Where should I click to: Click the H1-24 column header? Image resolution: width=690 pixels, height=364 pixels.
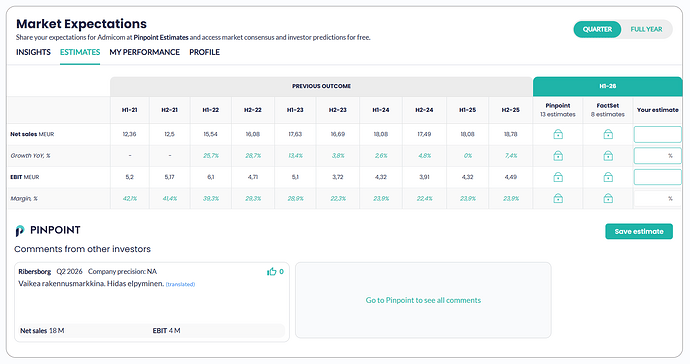(x=381, y=110)
